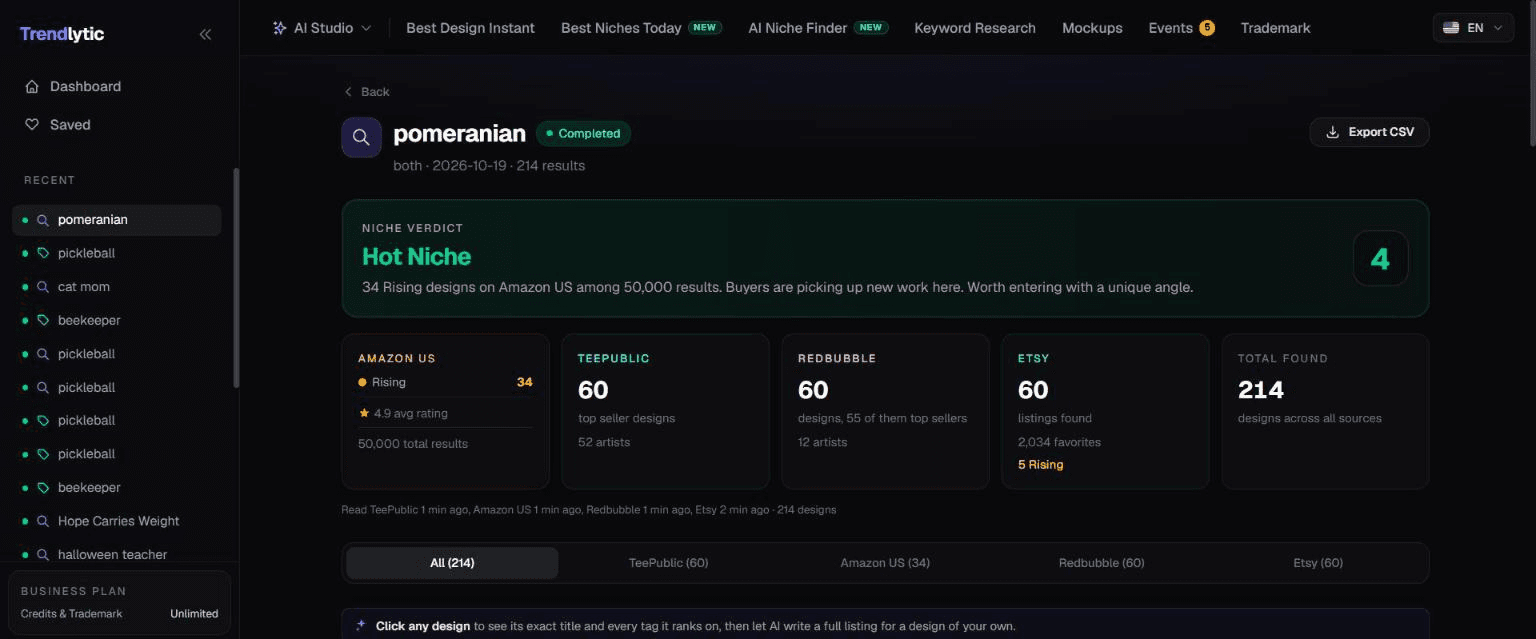Viewport: 1536px width, 639px height.
Task: Click '52 artists' in the TeePublic card
Action: click(604, 442)
